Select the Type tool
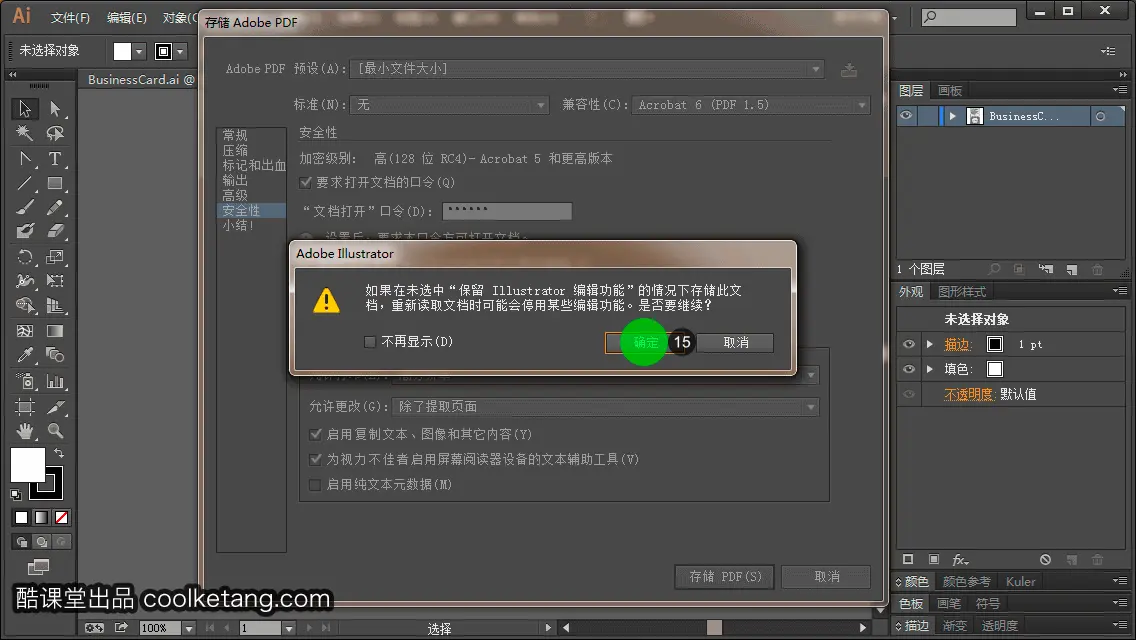Viewport: 1136px width, 640px height. tap(55, 158)
